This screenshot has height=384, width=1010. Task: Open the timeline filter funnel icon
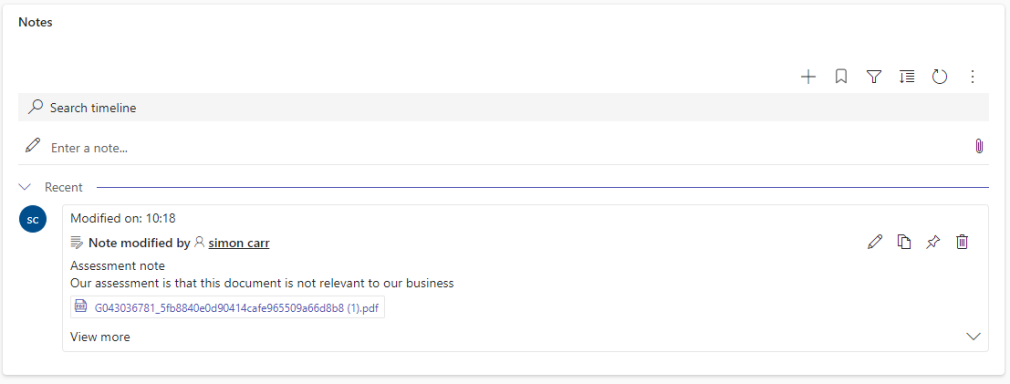873,77
